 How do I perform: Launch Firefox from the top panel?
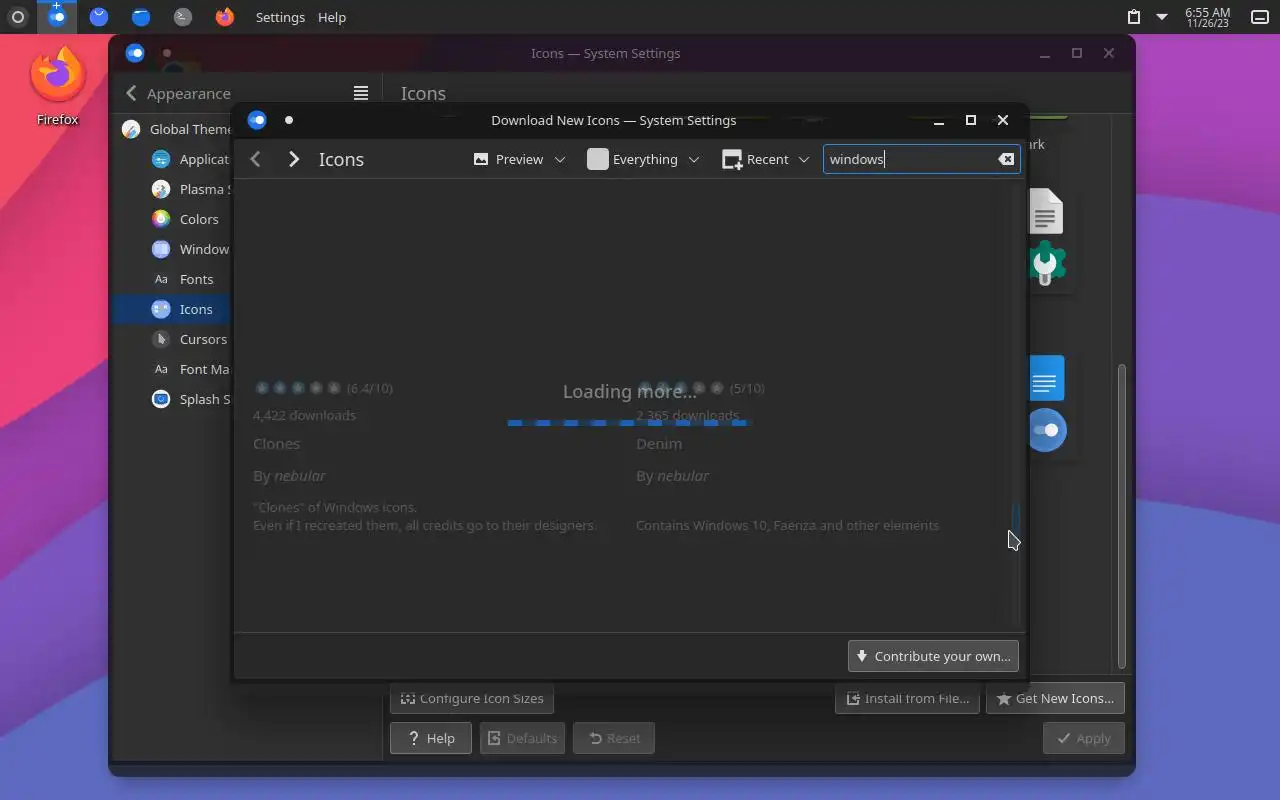(225, 17)
